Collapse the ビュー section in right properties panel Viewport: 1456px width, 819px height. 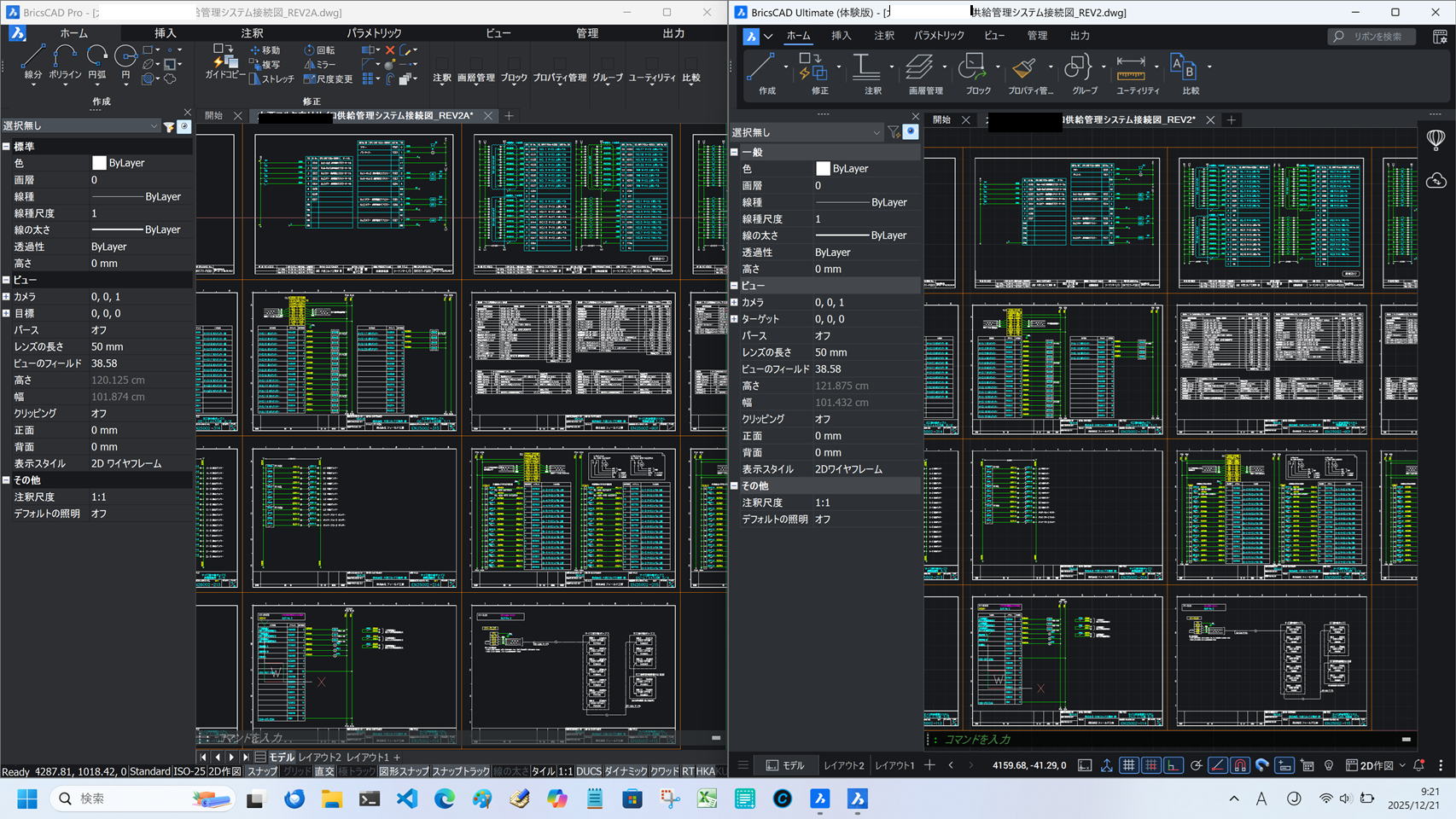pos(734,286)
